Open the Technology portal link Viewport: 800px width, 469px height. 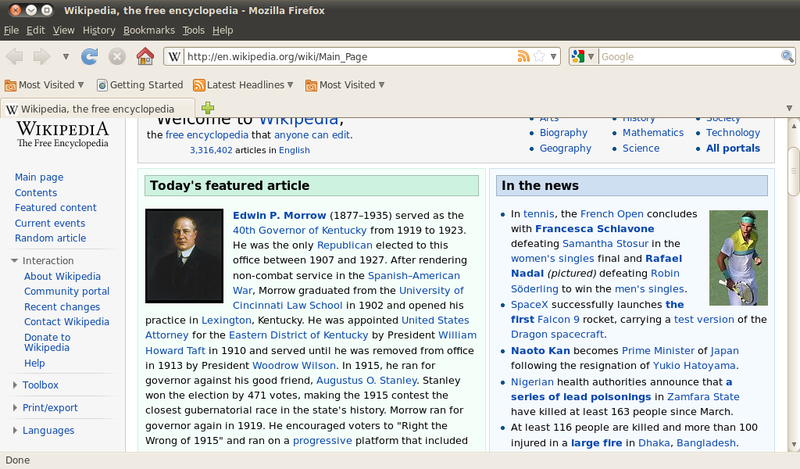pyautogui.click(x=733, y=132)
